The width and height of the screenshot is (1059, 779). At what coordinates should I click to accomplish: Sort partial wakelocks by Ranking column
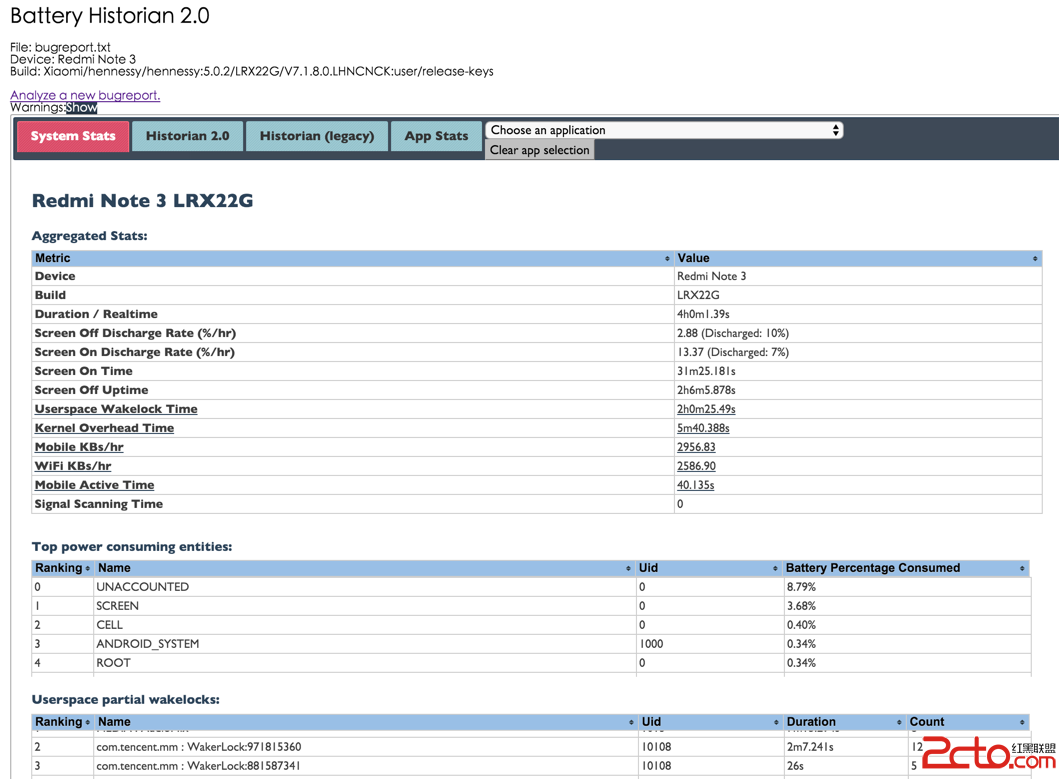62,722
